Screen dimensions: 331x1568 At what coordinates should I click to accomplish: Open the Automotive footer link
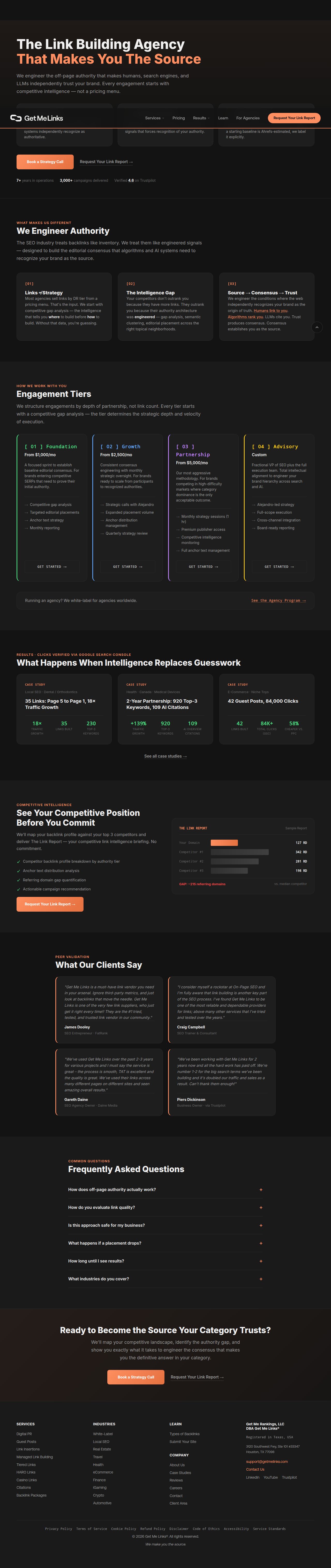(102, 1503)
